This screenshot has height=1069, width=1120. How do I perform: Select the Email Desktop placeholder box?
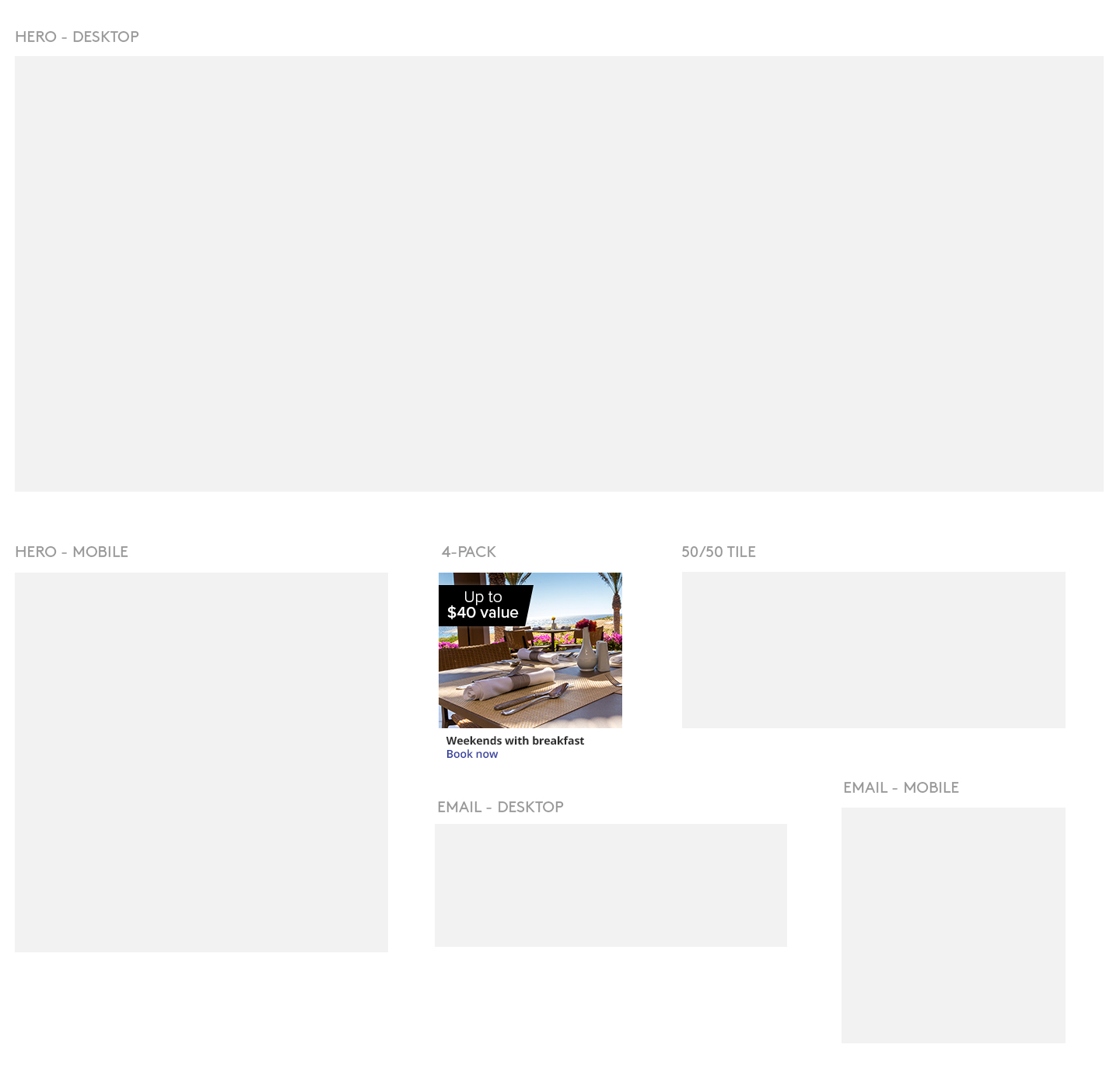(611, 885)
